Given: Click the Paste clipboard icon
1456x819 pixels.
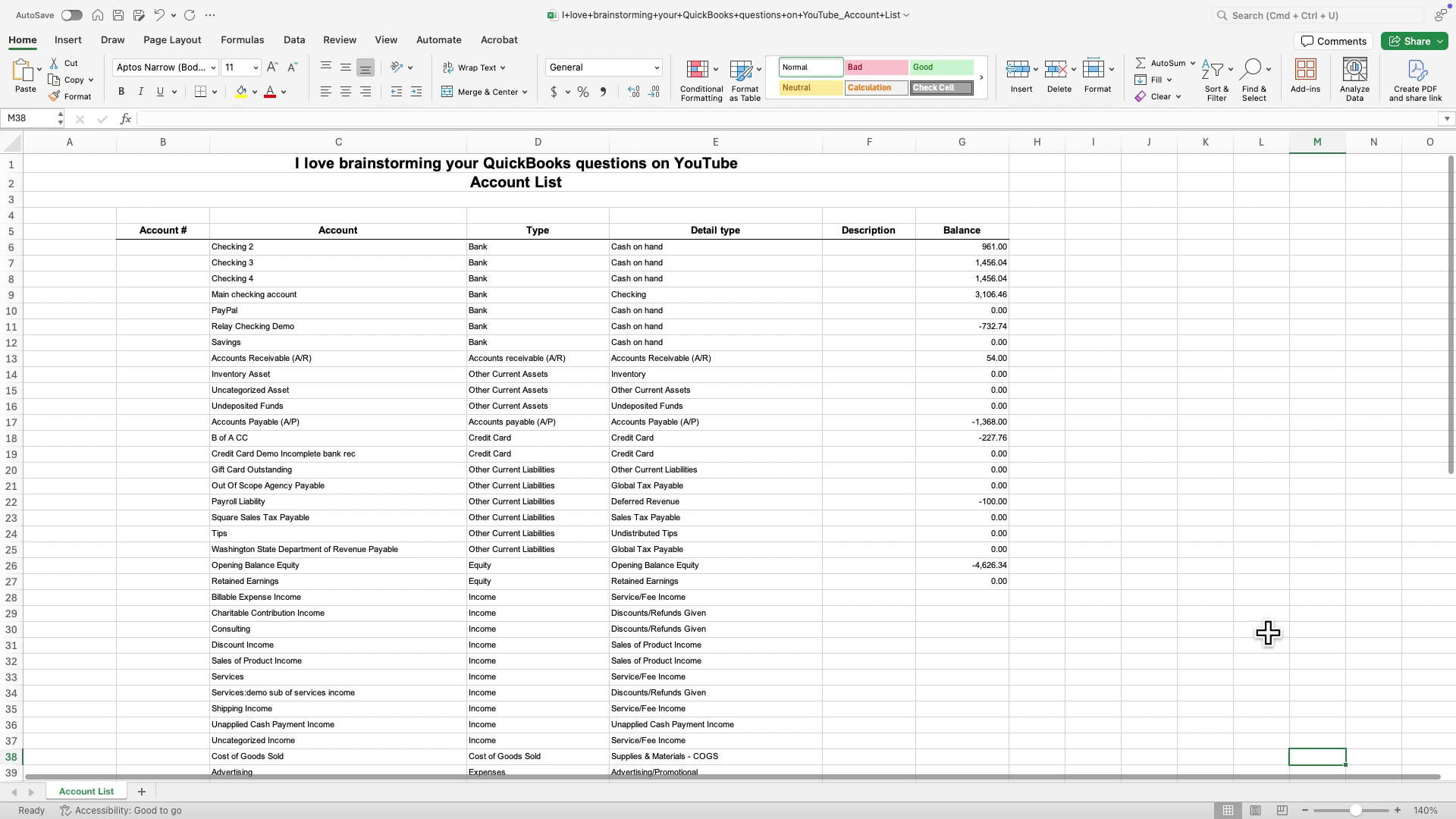Looking at the screenshot, I should coord(23,71).
